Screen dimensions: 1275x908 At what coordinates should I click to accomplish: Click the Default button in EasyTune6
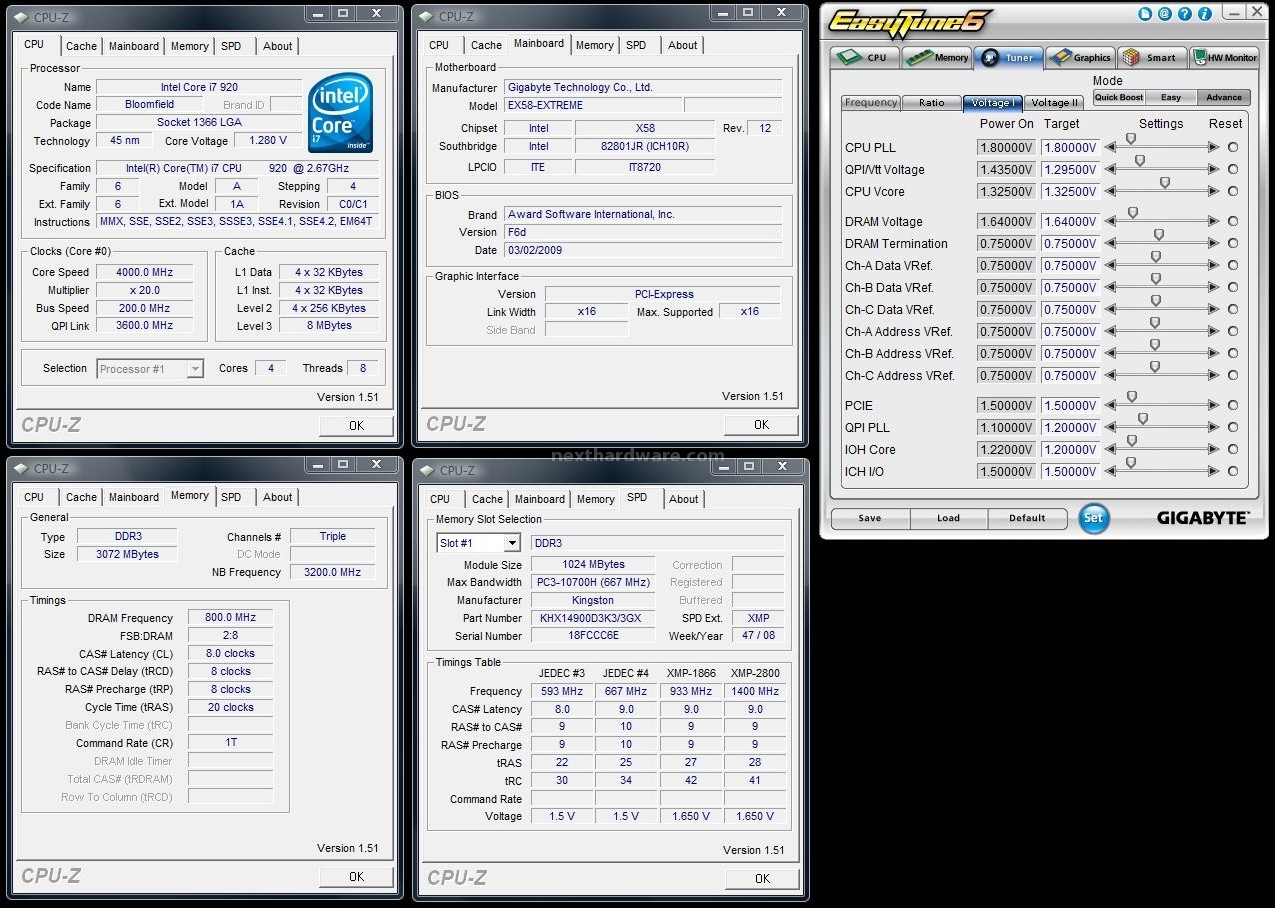click(x=1027, y=518)
